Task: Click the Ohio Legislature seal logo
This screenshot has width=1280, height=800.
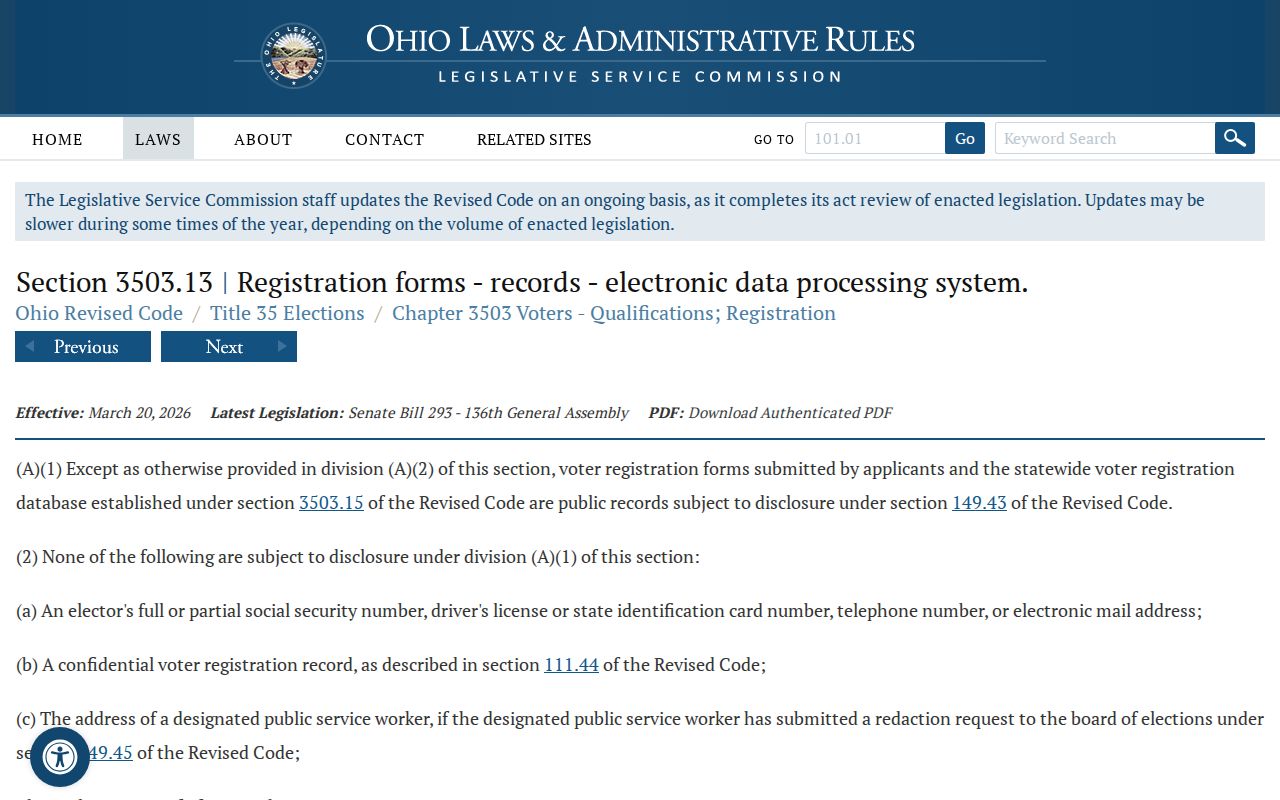Action: point(293,56)
